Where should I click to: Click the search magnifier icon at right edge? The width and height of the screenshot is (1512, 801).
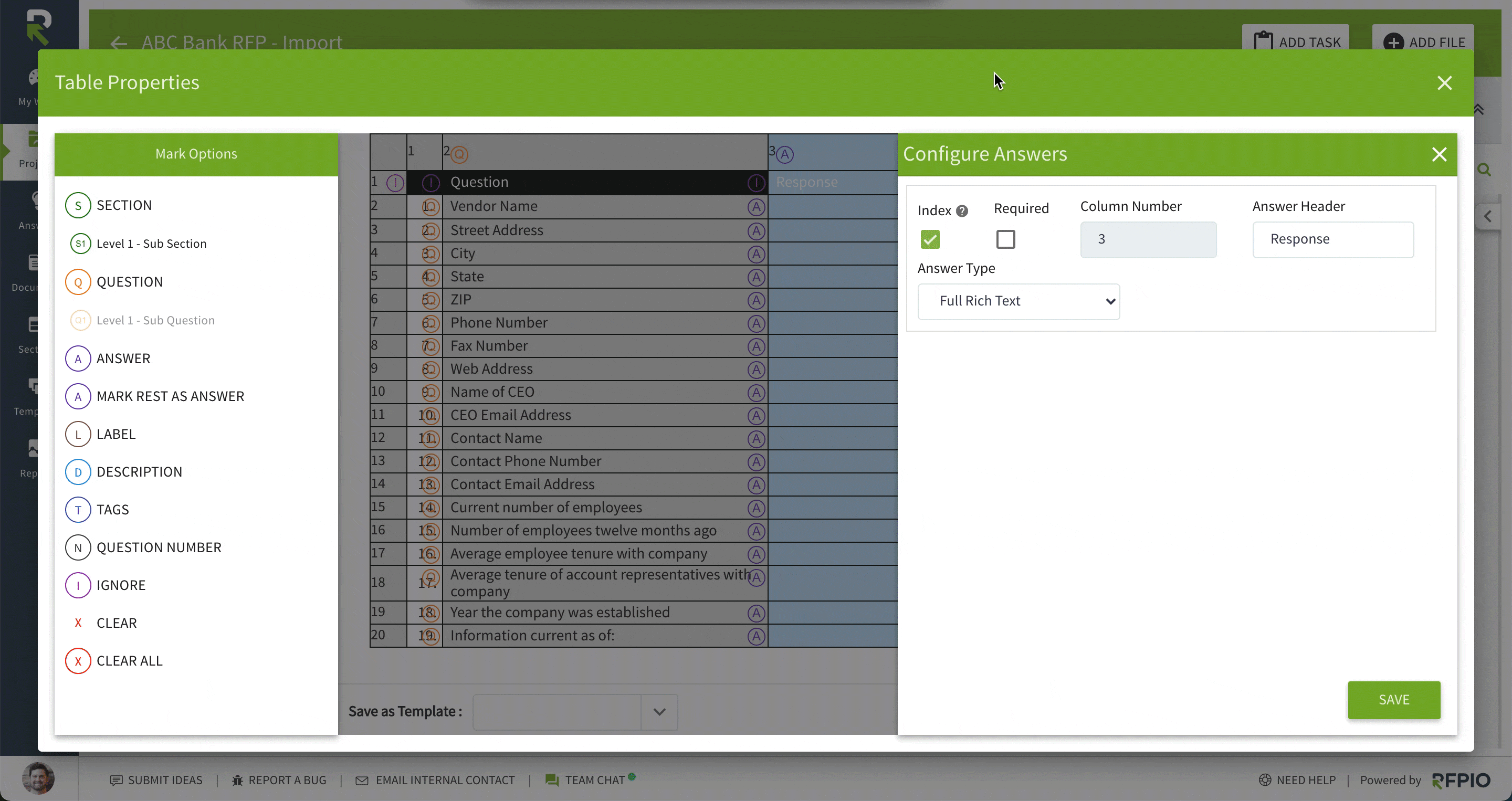(1484, 170)
